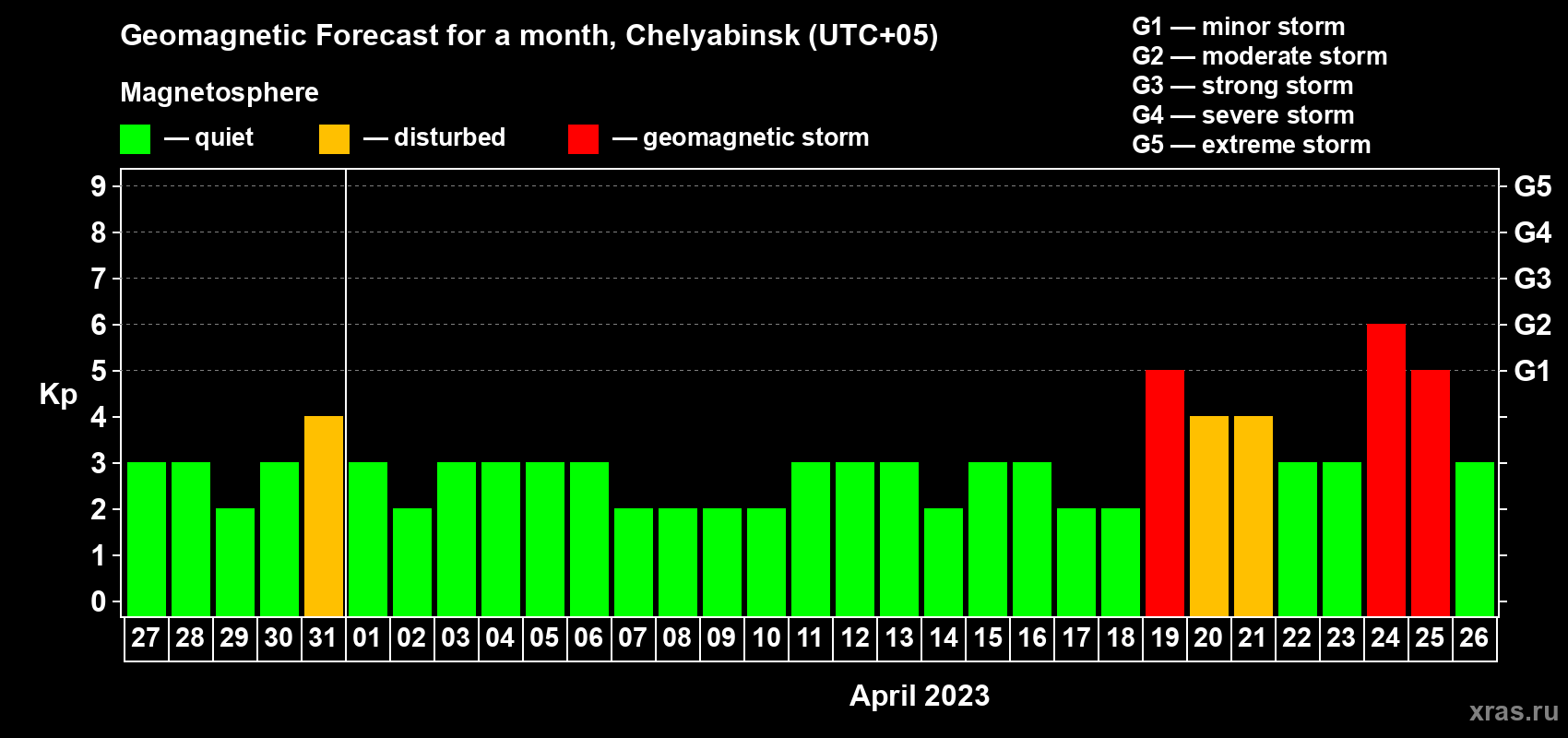1568x738 pixels.
Task: Click the "disturbed" legend label
Action: 450,137
